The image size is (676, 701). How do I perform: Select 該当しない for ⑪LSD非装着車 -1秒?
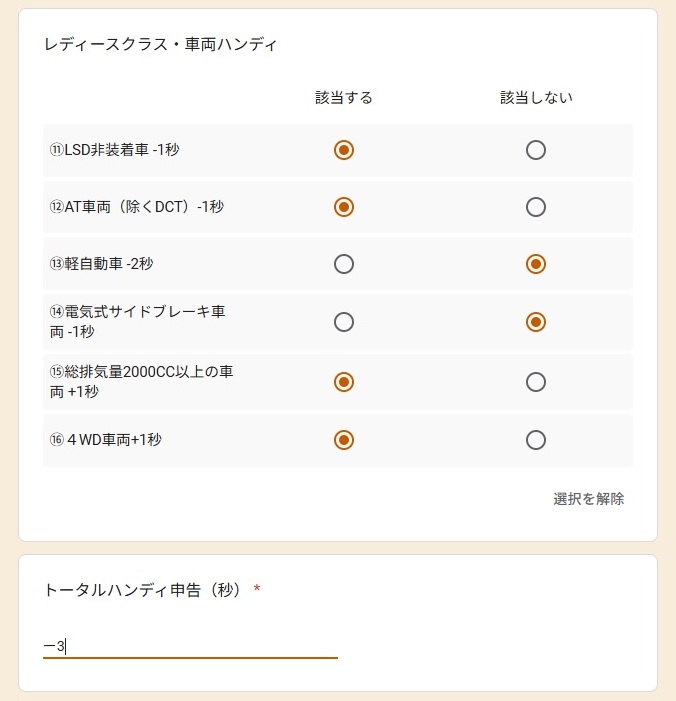(536, 150)
